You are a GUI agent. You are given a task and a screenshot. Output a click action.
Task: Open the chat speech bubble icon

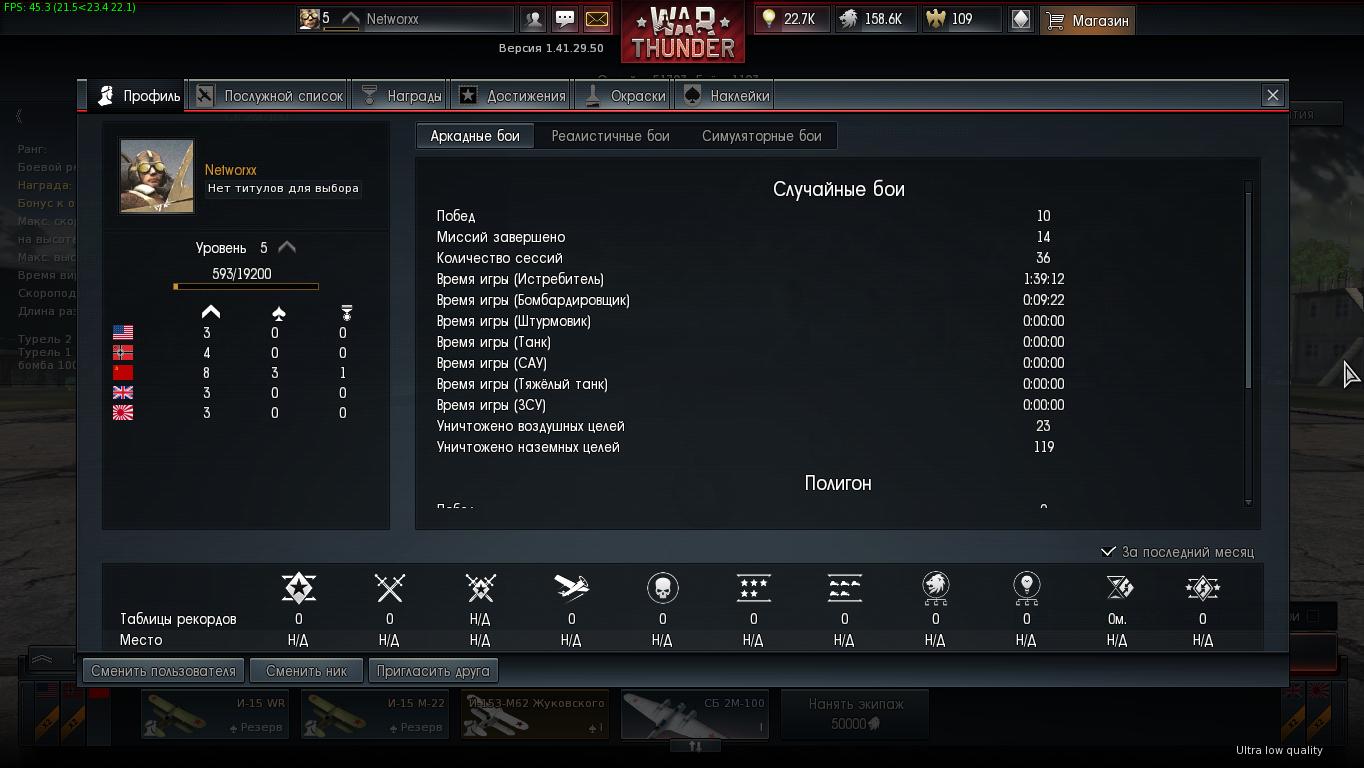pos(565,19)
